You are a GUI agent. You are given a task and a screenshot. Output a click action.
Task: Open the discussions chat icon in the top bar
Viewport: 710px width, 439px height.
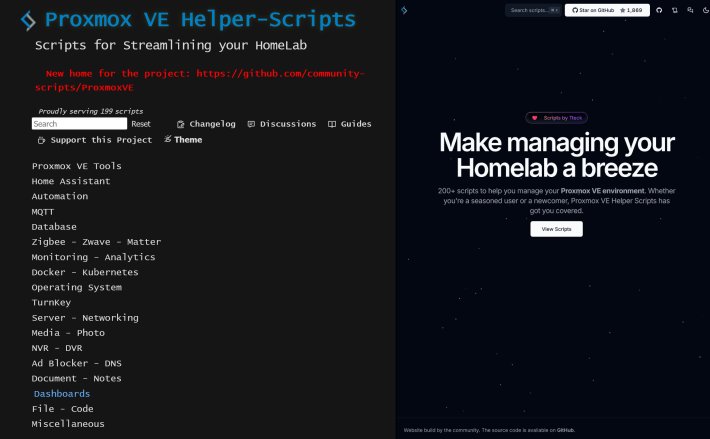(x=690, y=10)
